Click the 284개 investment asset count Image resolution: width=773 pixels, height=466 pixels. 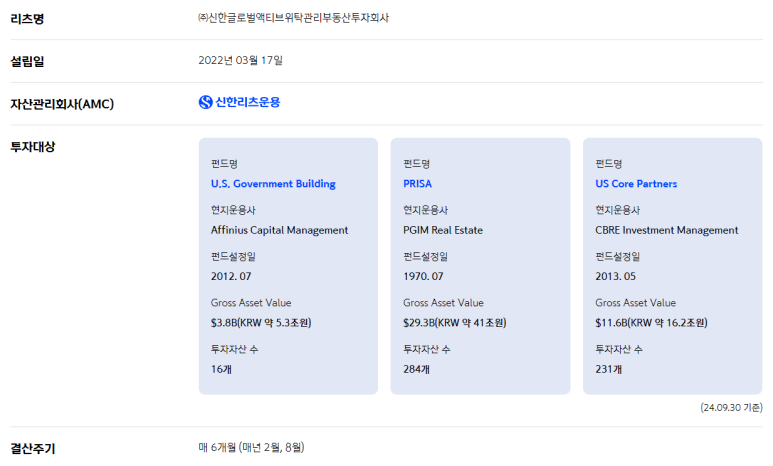[x=416, y=369]
